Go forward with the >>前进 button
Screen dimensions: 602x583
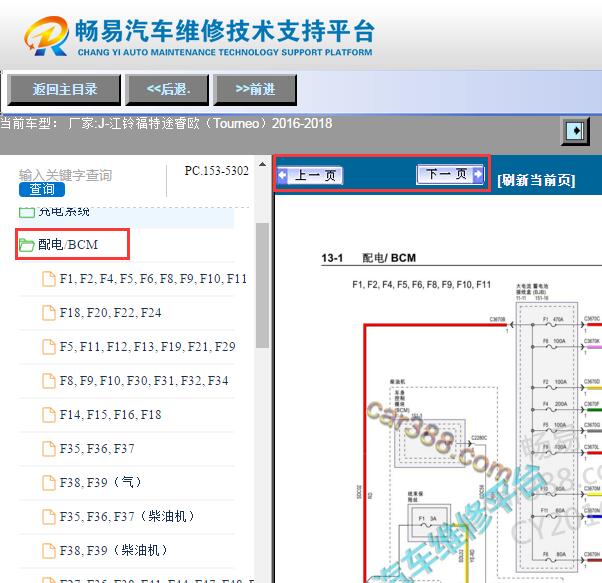tap(255, 89)
